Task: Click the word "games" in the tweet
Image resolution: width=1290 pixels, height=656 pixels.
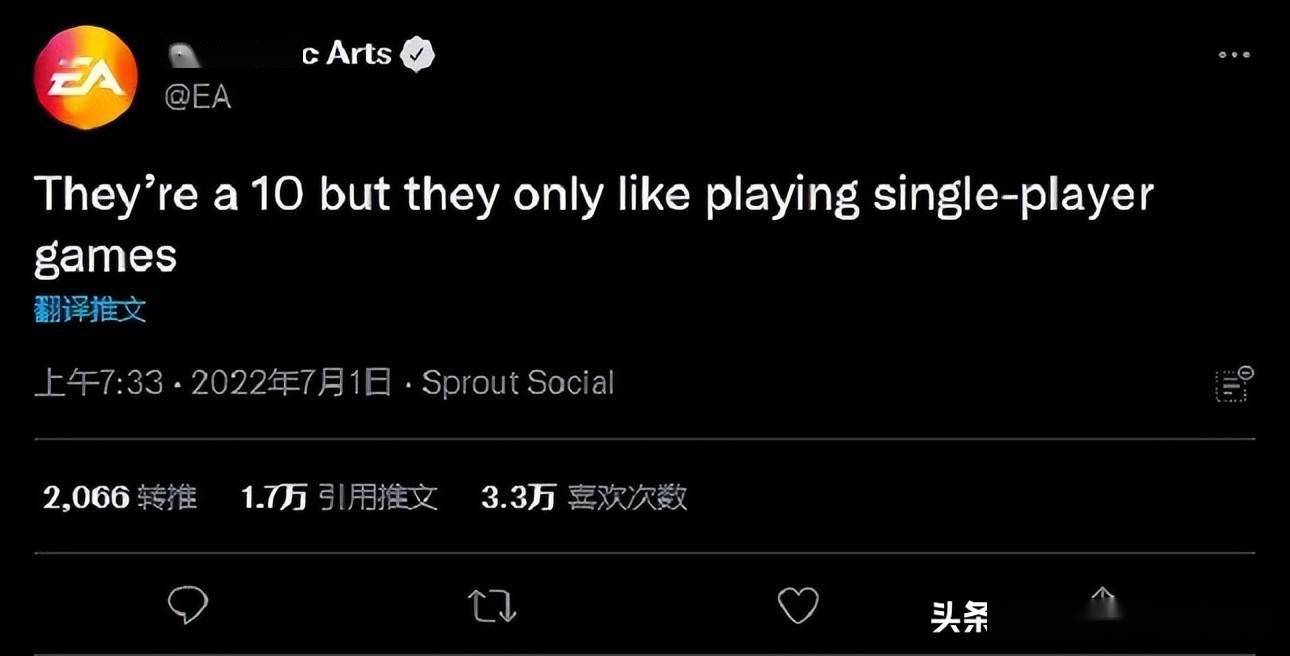Action: point(105,257)
